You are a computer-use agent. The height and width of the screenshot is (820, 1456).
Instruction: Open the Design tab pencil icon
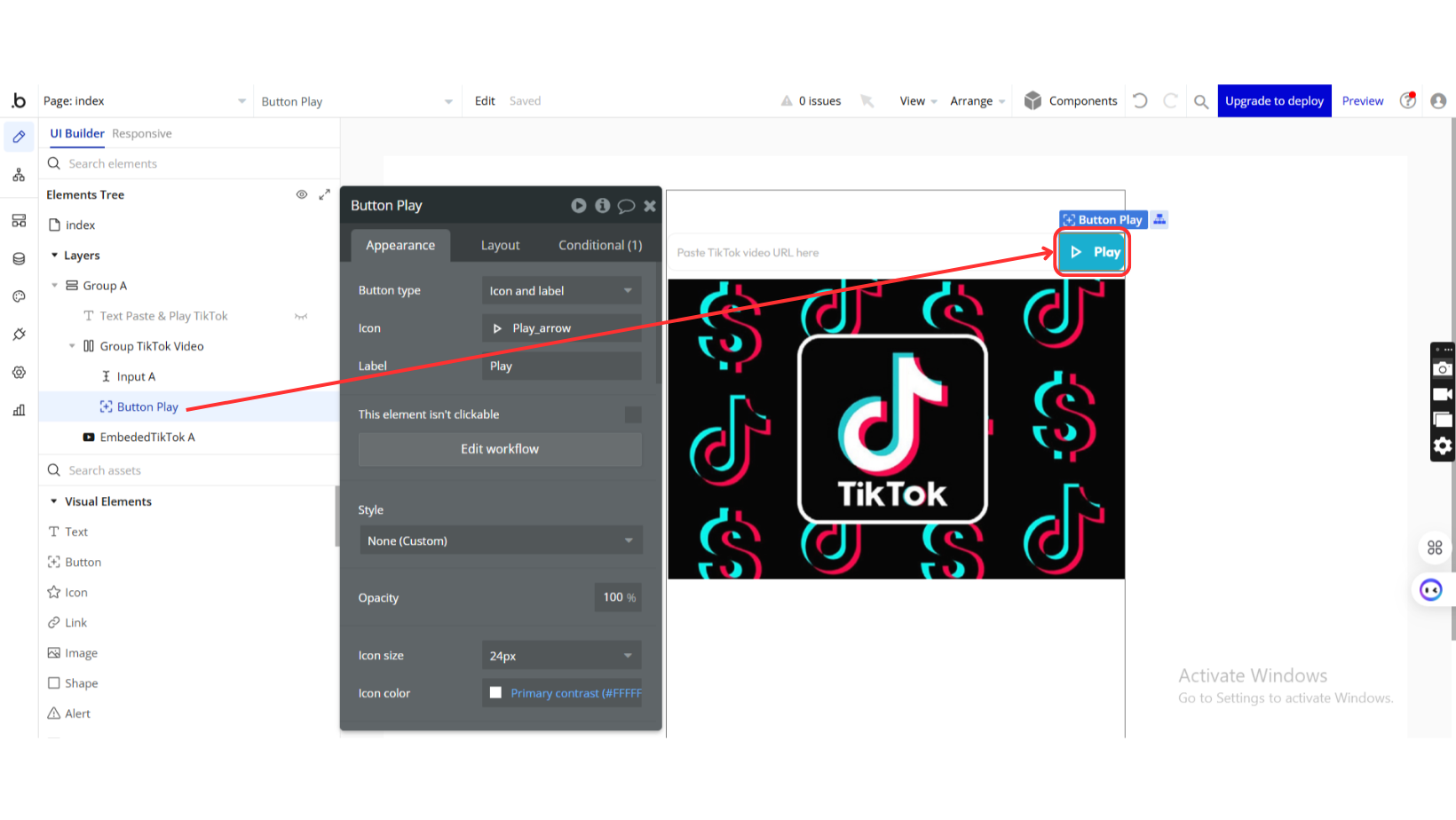tap(19, 137)
